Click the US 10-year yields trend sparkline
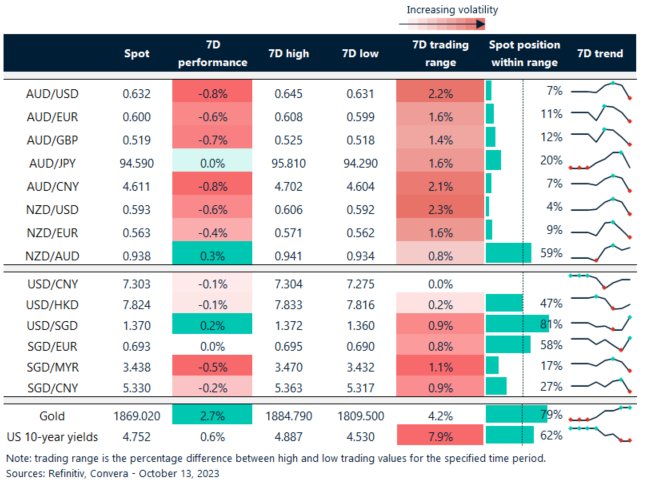This screenshot has width=649, height=483. (601, 434)
